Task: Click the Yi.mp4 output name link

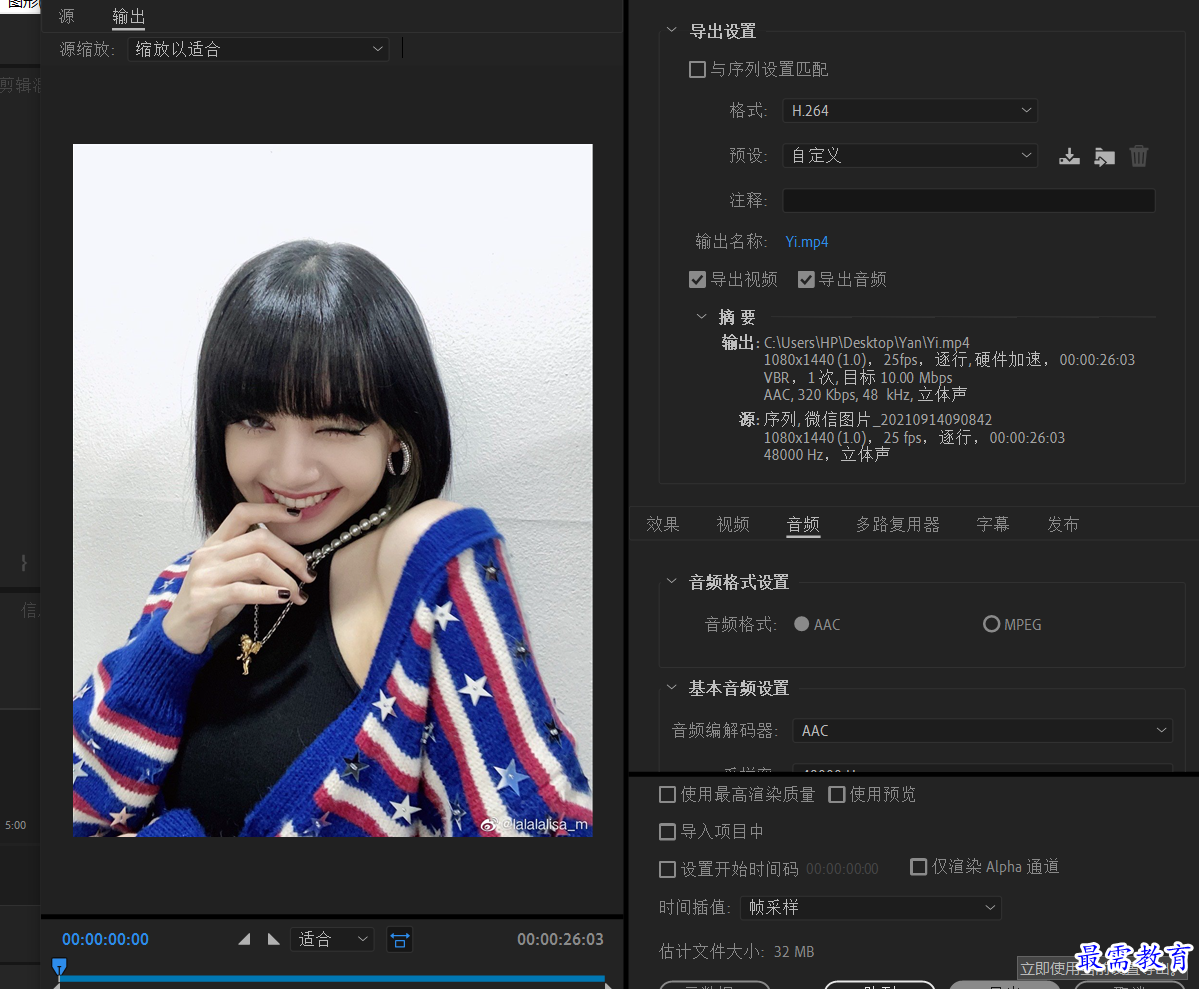Action: [x=807, y=242]
